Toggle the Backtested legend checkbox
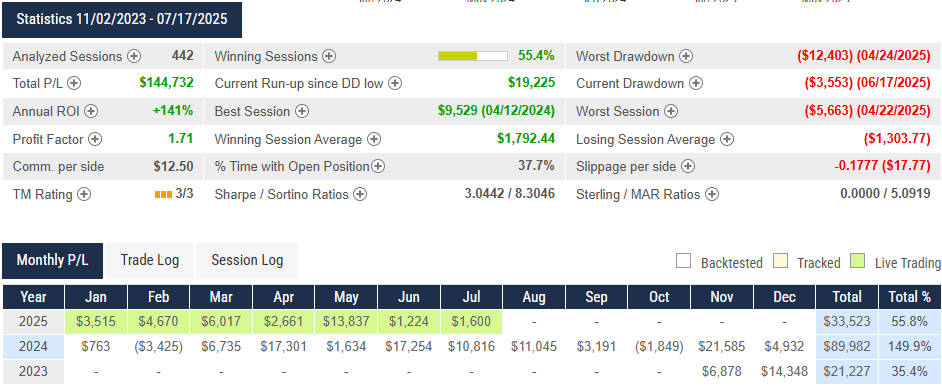This screenshot has height=386, width=942. 683,261
